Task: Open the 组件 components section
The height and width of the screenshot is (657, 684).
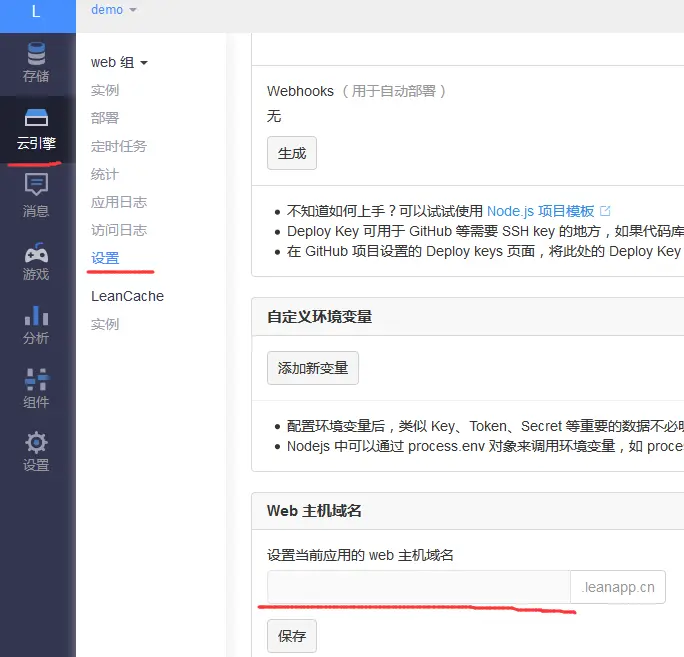Action: click(x=36, y=389)
